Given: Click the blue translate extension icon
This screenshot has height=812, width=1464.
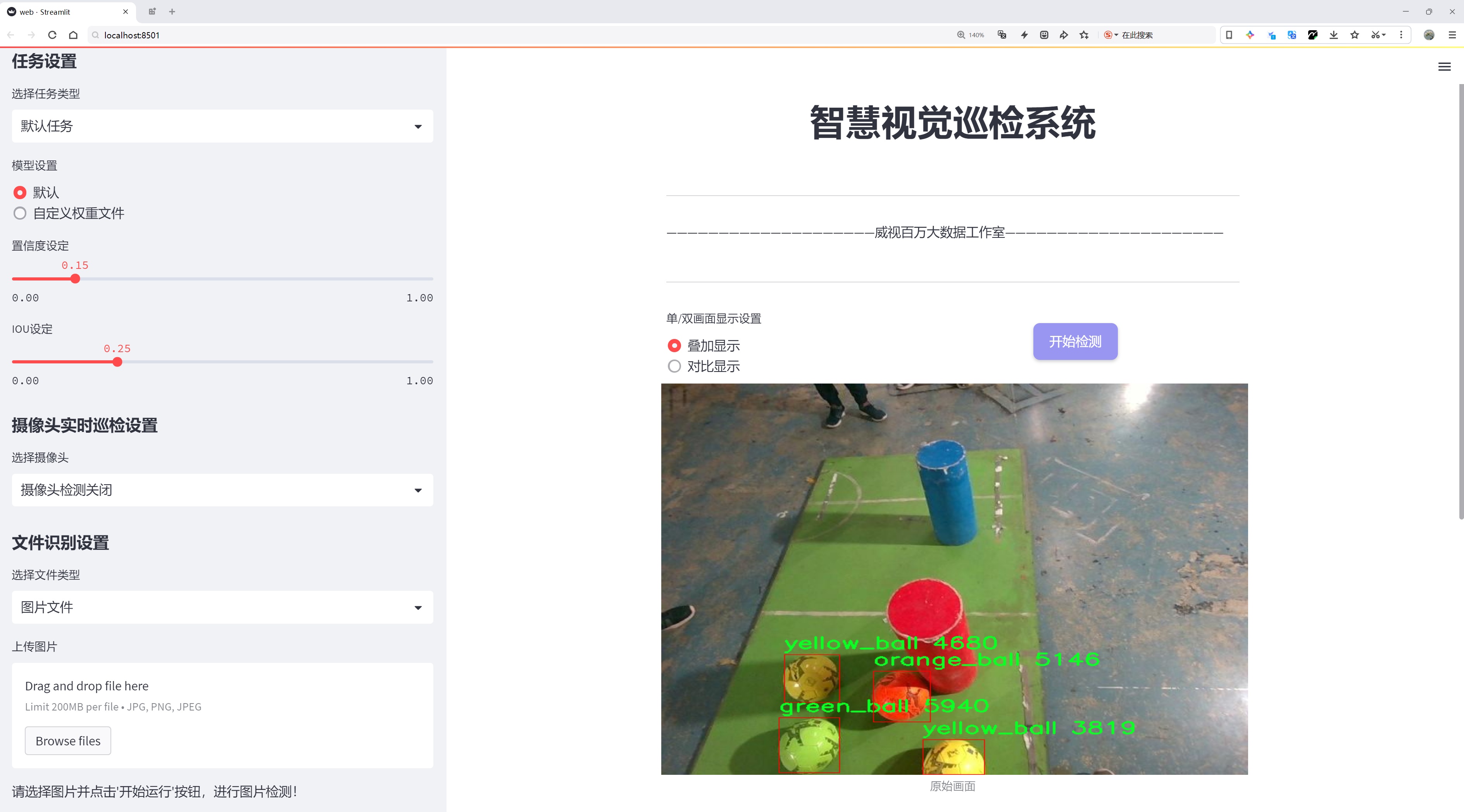Looking at the screenshot, I should tap(1292, 34).
